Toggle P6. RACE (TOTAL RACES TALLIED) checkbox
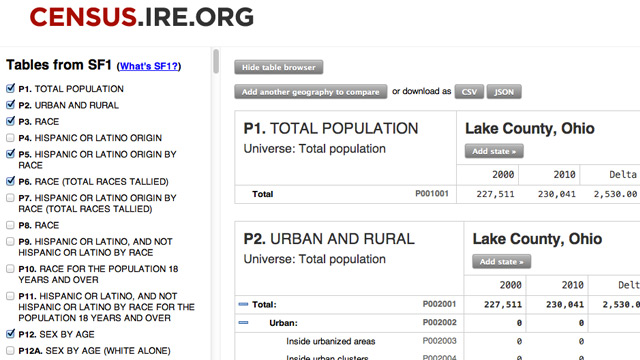Viewport: 640px width, 360px height. pyautogui.click(x=11, y=181)
